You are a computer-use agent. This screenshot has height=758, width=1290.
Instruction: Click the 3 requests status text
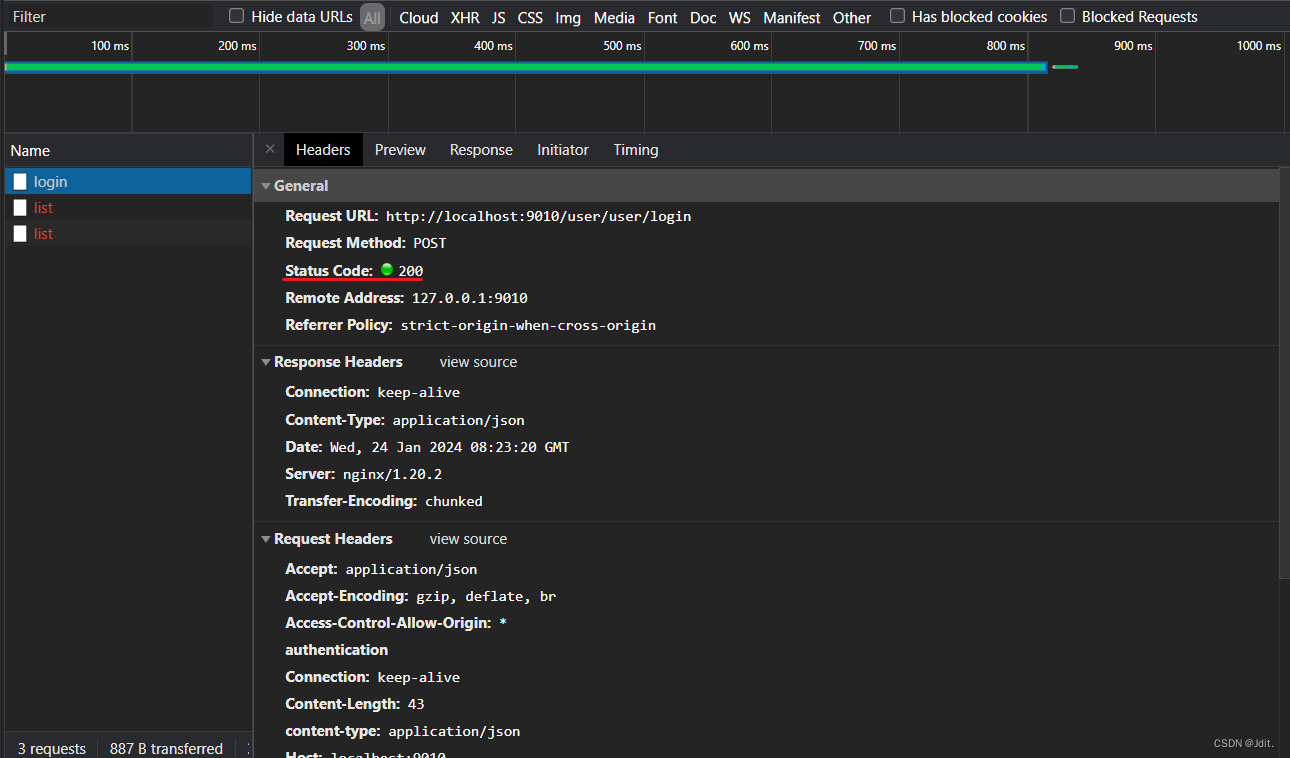tap(52, 749)
